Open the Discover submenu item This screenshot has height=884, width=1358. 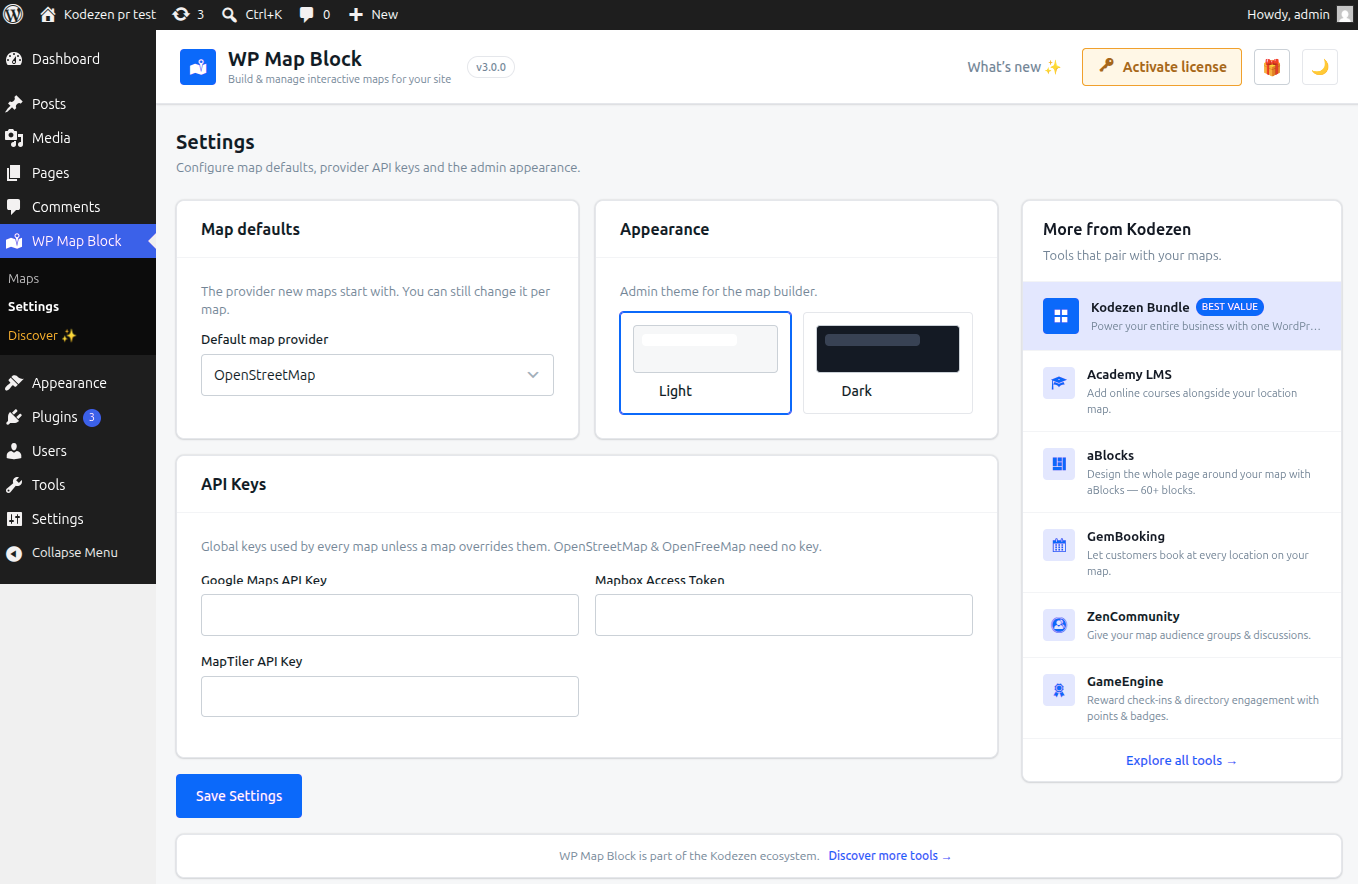42,336
